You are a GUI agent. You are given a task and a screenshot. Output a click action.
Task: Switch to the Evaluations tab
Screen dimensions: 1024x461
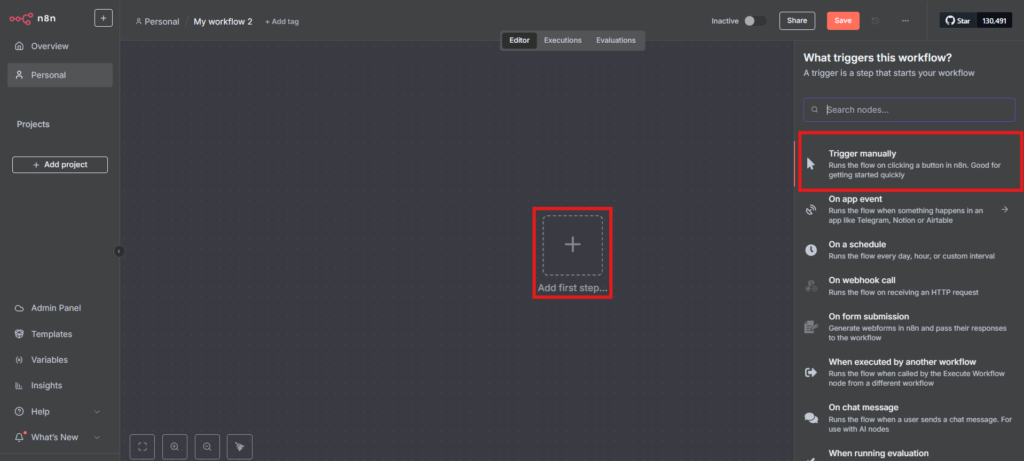point(615,40)
